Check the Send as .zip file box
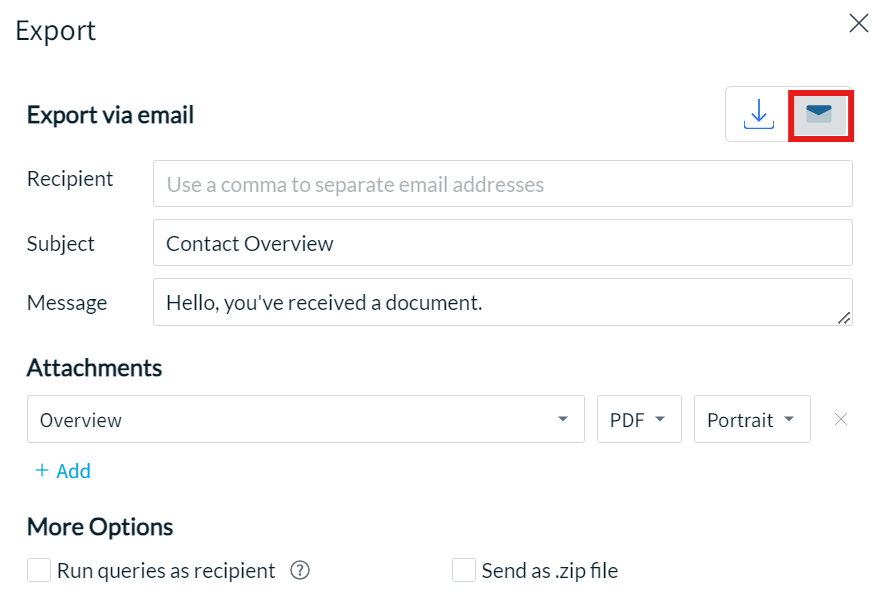The width and height of the screenshot is (880, 610). pos(464,570)
